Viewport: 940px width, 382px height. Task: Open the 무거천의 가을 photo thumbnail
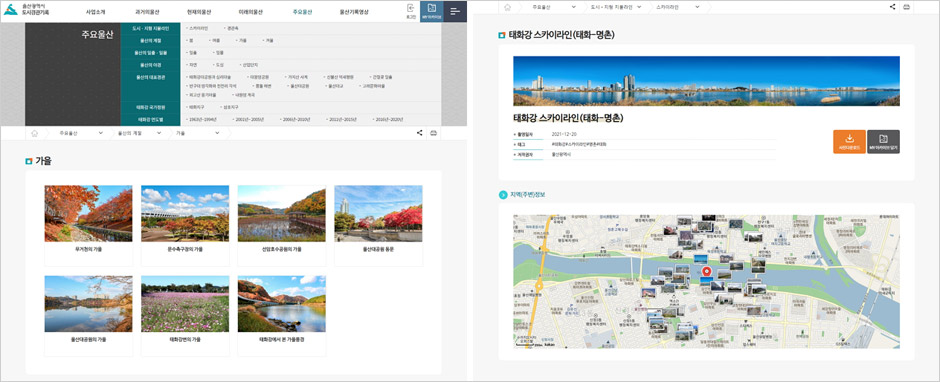[88, 213]
